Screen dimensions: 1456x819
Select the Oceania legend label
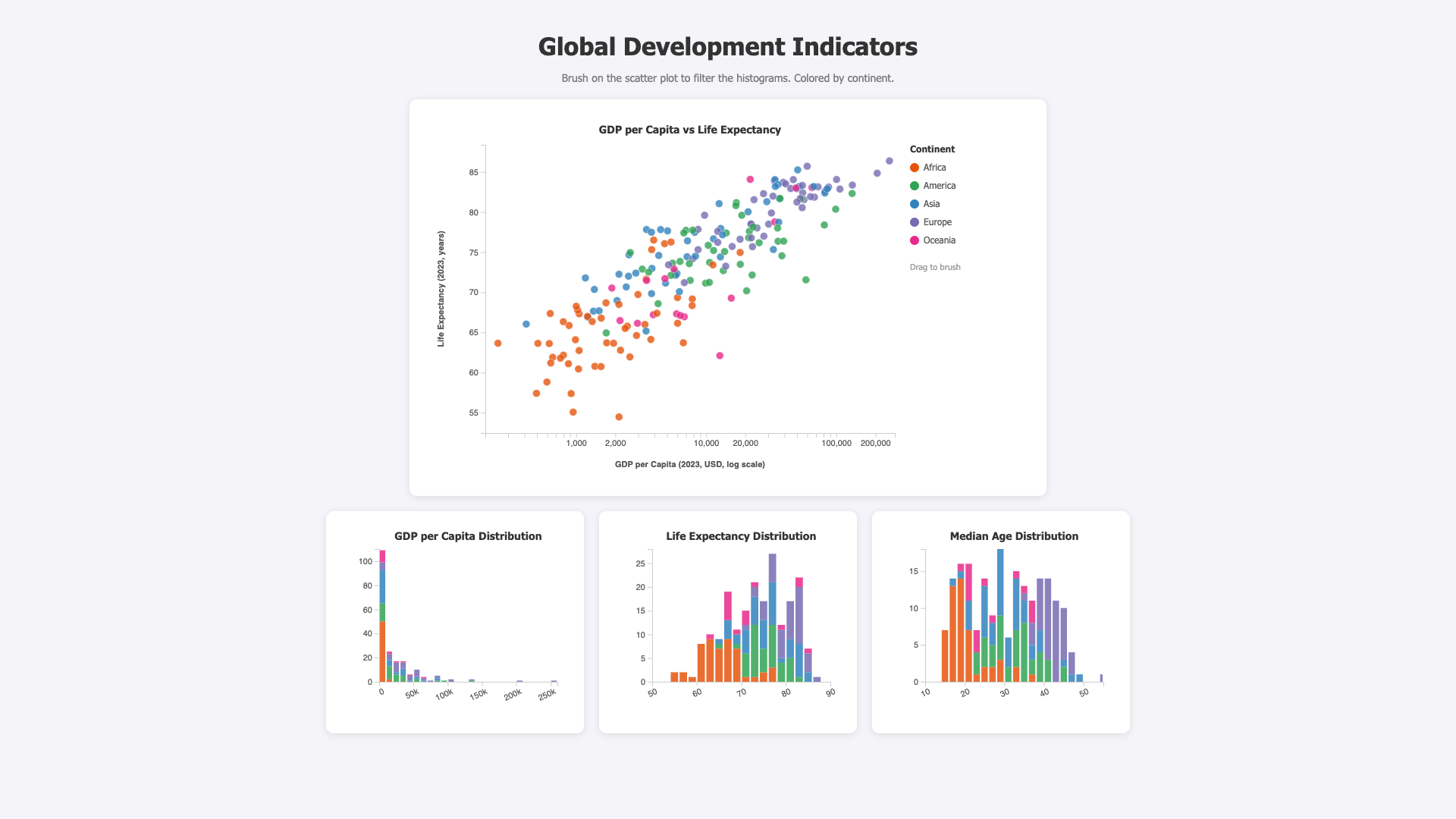[939, 240]
